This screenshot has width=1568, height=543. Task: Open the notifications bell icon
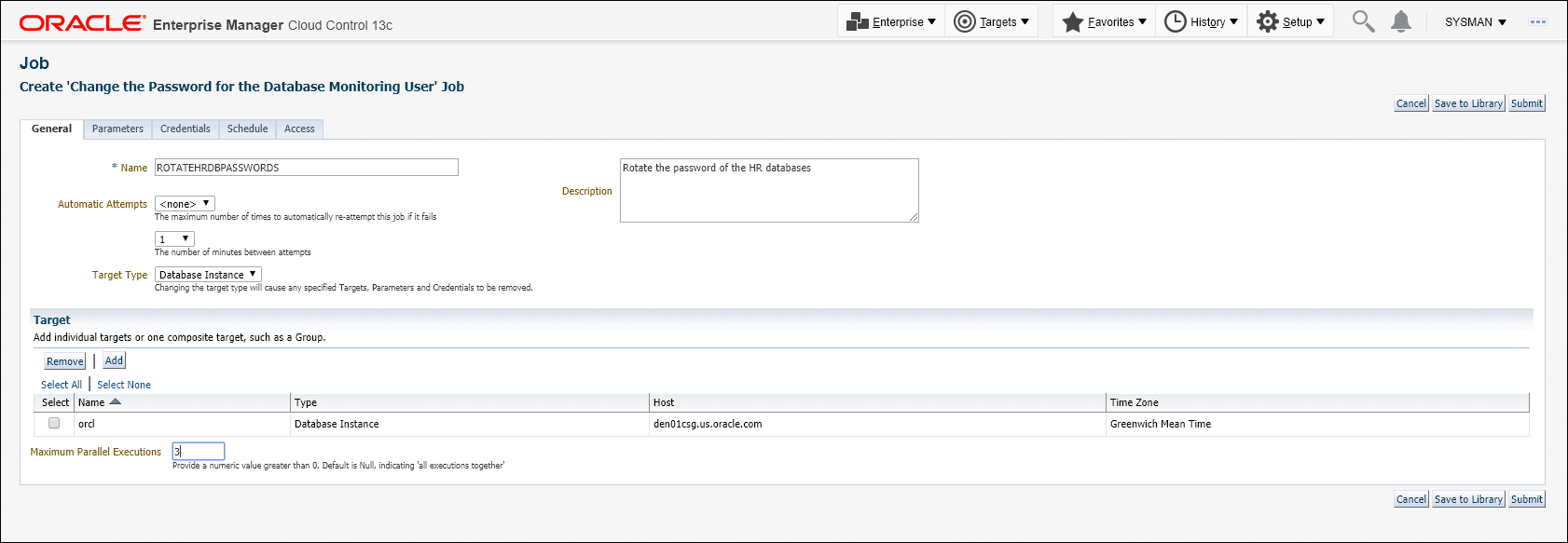pyautogui.click(x=1400, y=21)
